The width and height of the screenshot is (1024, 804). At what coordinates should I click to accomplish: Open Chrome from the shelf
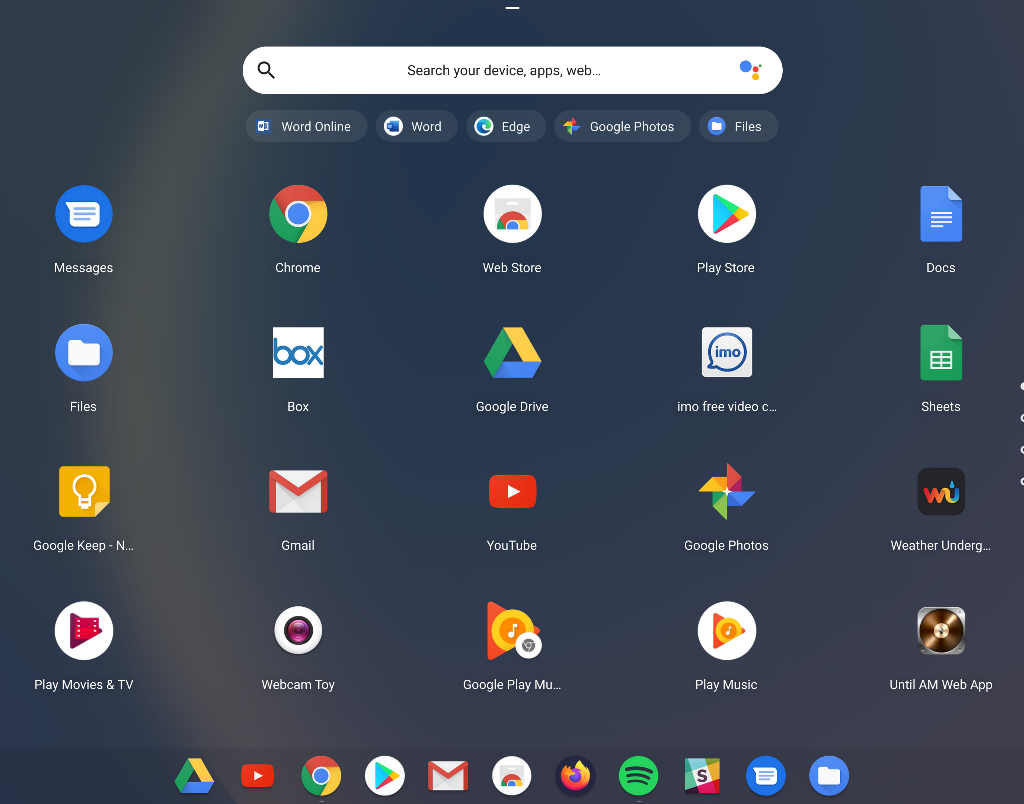[x=321, y=776]
